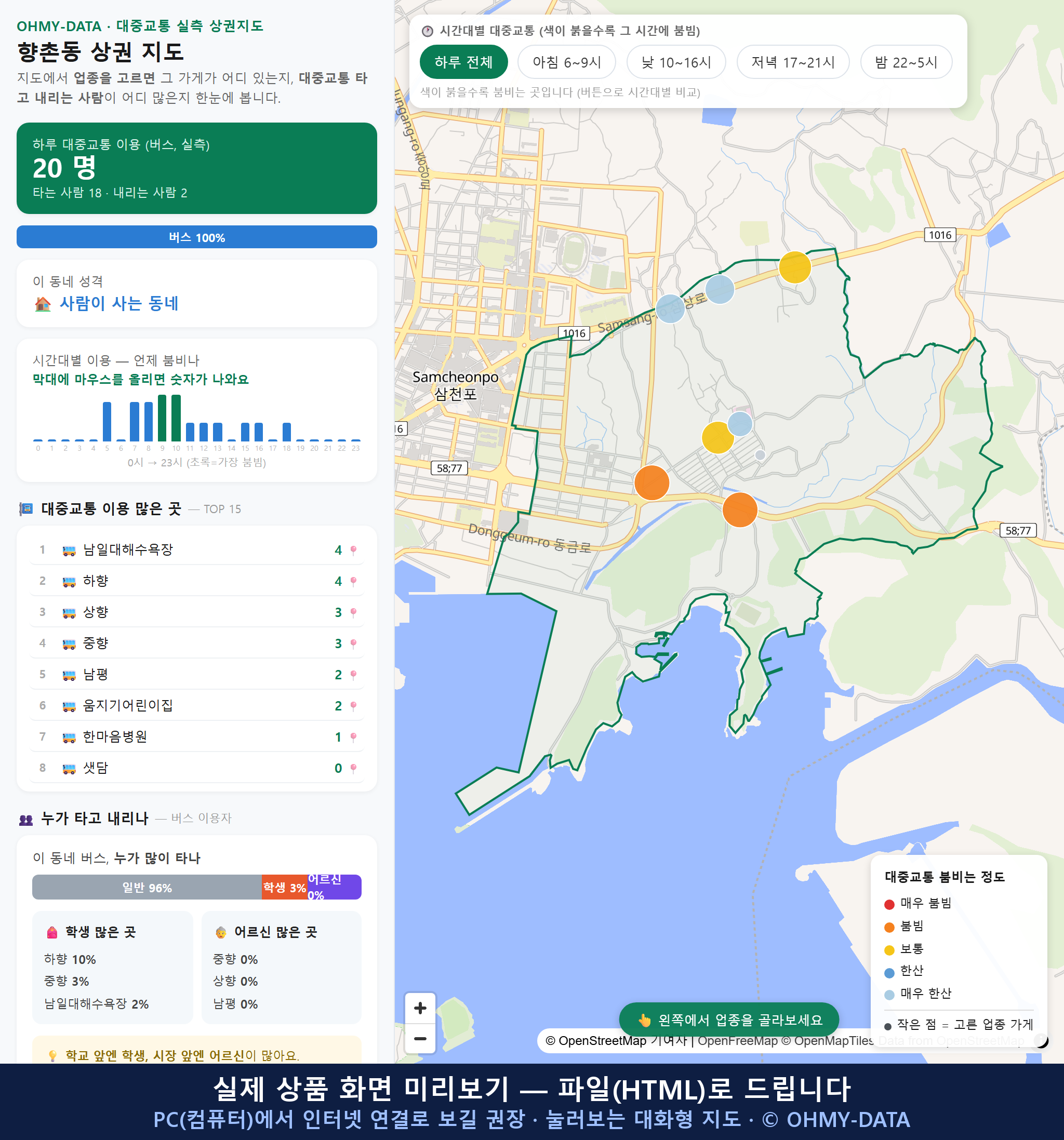Click the bus icon next to 남평
The width and height of the screenshot is (1064, 1140).
tap(69, 675)
